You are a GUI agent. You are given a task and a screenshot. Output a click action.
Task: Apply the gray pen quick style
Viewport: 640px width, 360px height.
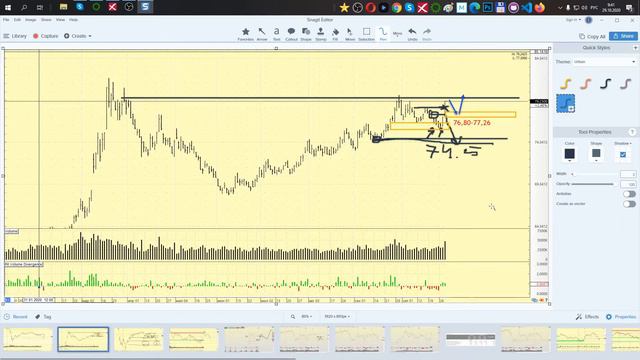tap(625, 84)
